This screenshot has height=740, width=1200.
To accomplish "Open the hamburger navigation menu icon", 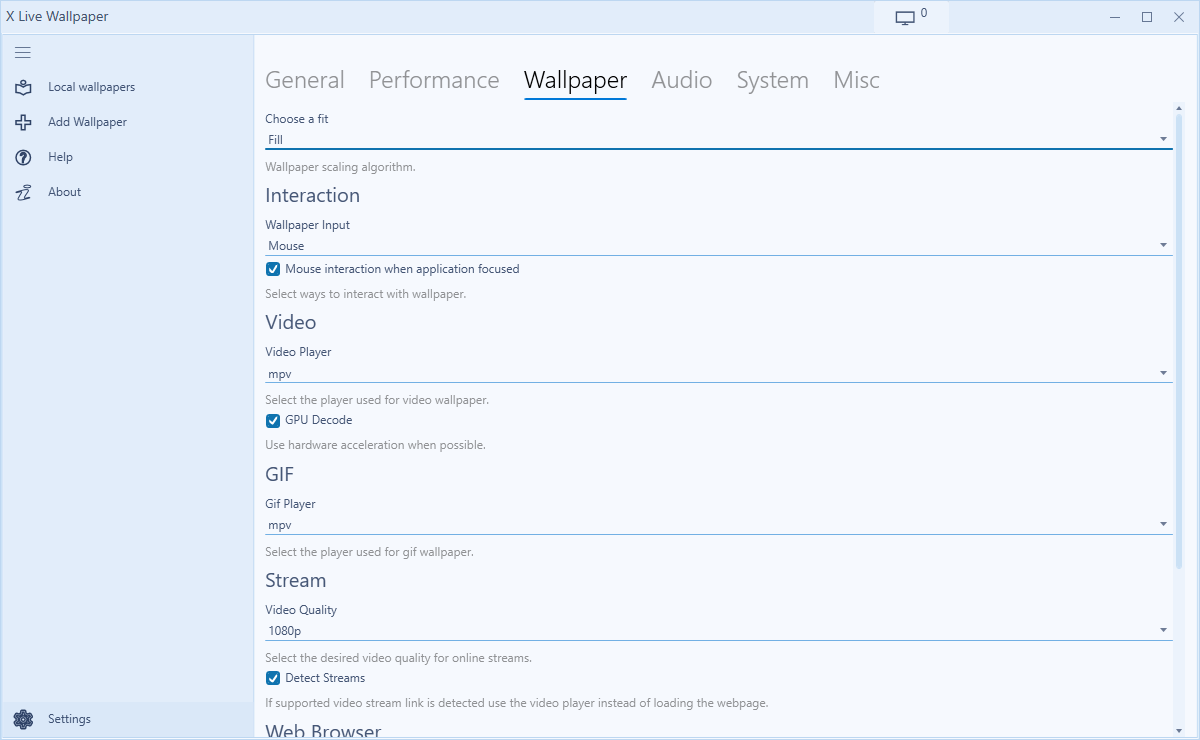I will [x=22, y=52].
